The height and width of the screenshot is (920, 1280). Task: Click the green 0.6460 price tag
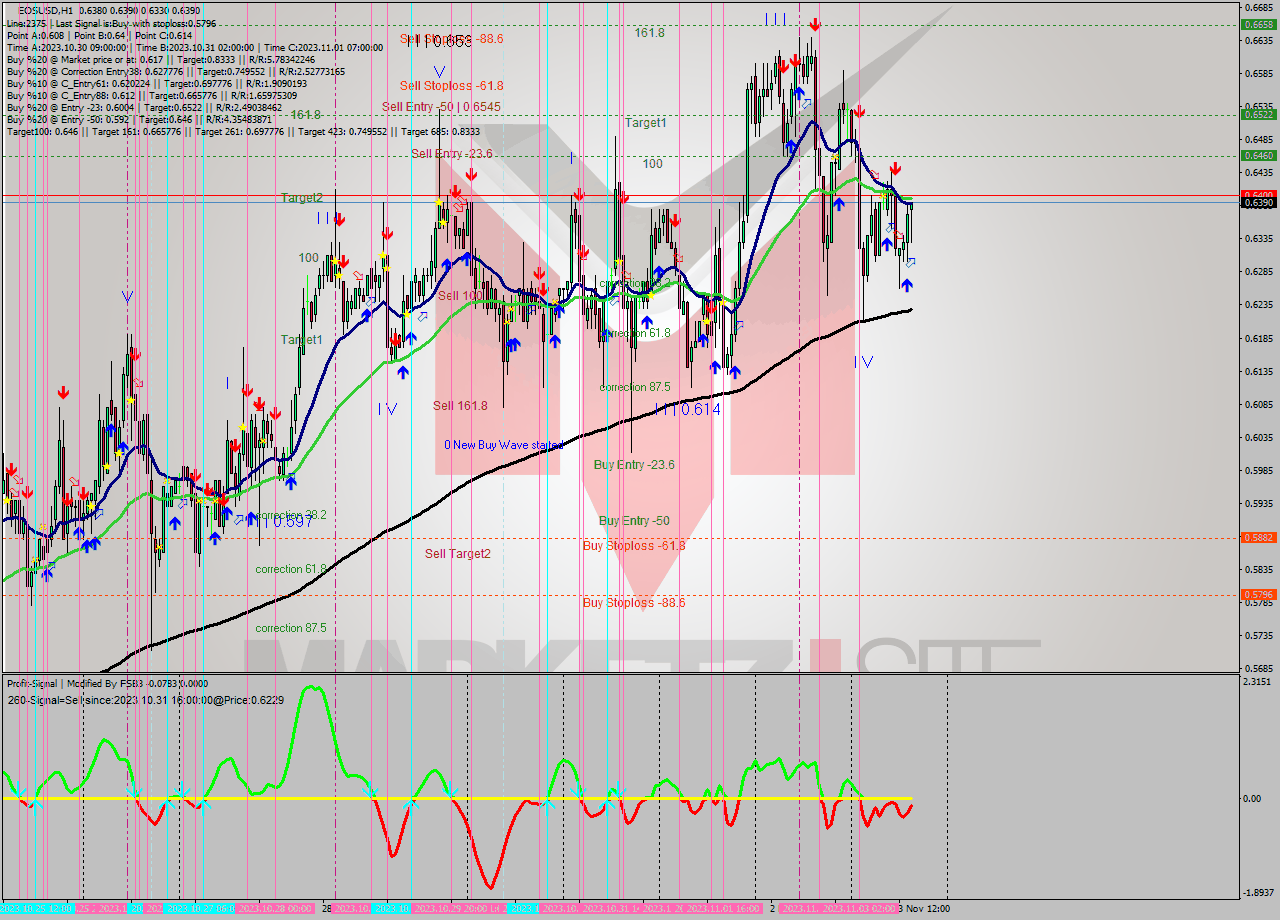[1257, 155]
